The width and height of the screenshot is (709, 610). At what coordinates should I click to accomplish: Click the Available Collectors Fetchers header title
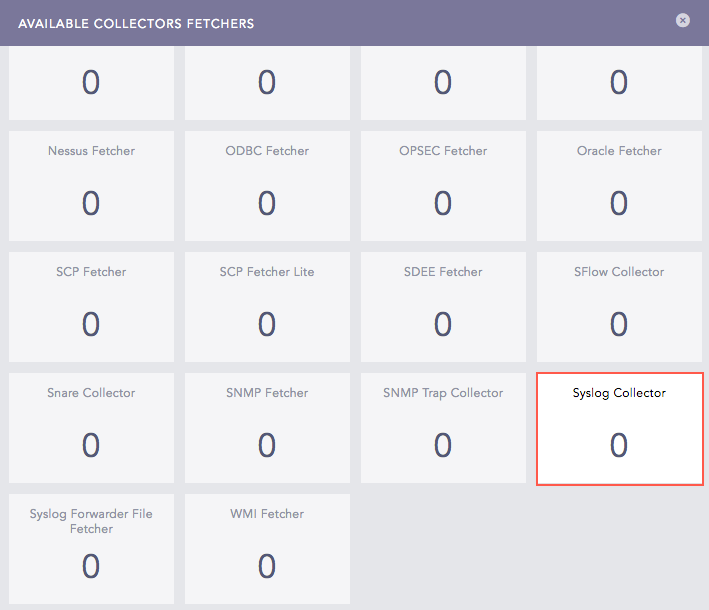[x=136, y=23]
